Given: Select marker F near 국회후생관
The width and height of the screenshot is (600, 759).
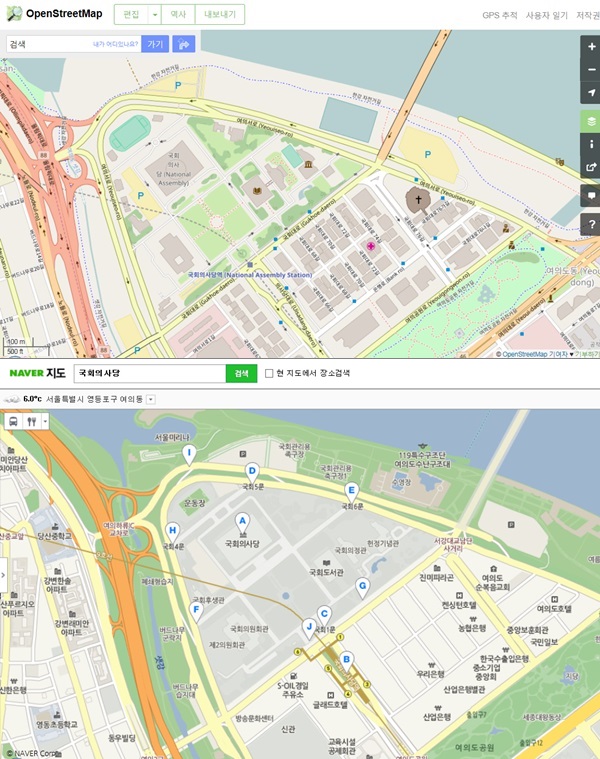Looking at the screenshot, I should pos(195,613).
